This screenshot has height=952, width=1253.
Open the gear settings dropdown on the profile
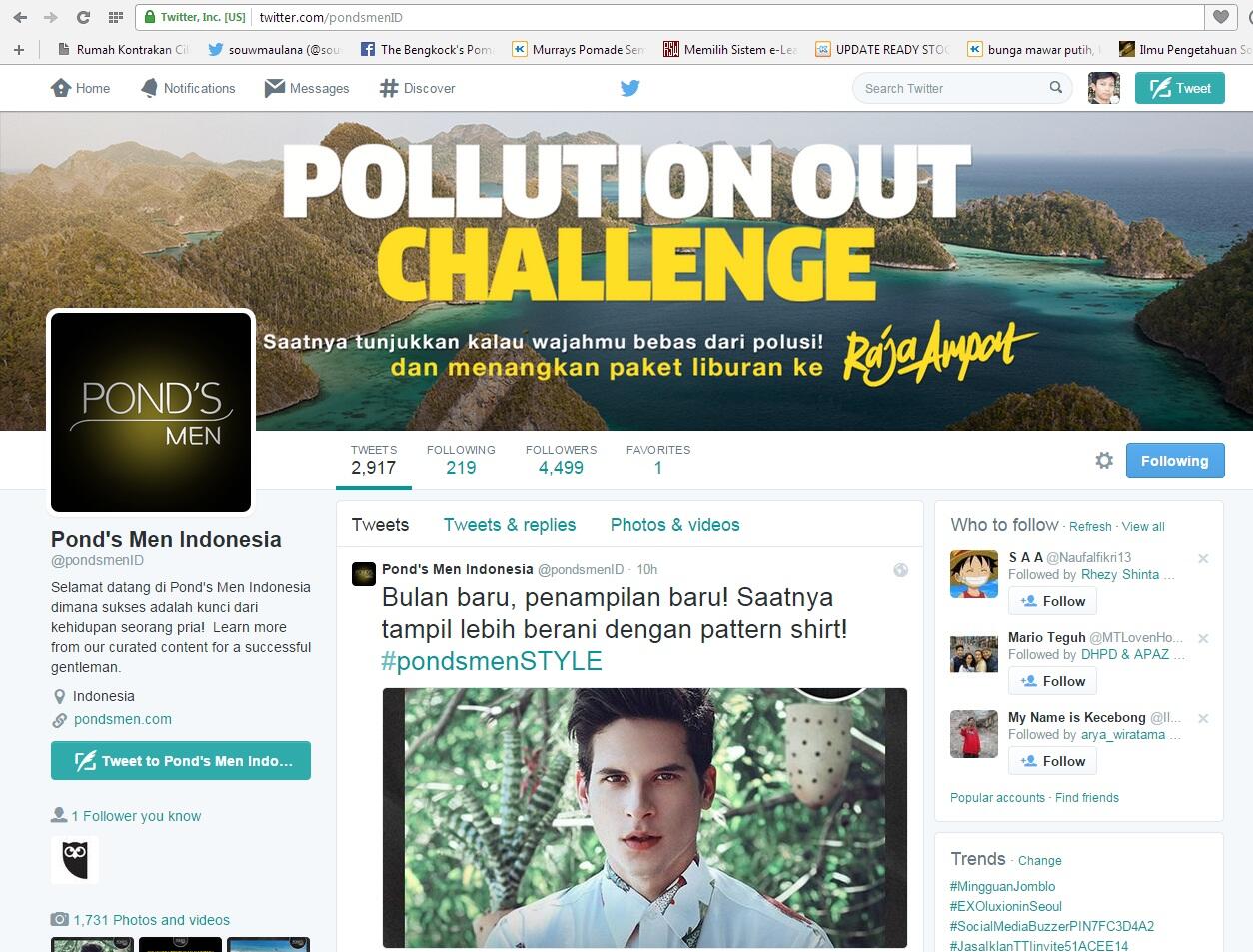1104,460
